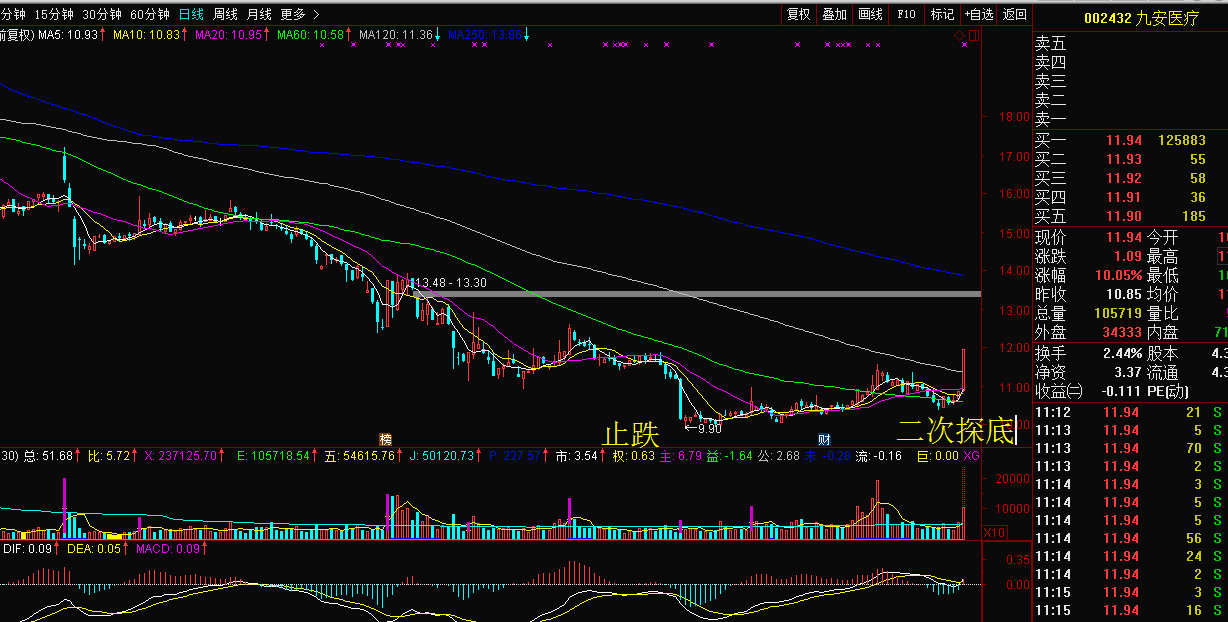Click the gray 13.48-13.30 price band

click(700, 294)
